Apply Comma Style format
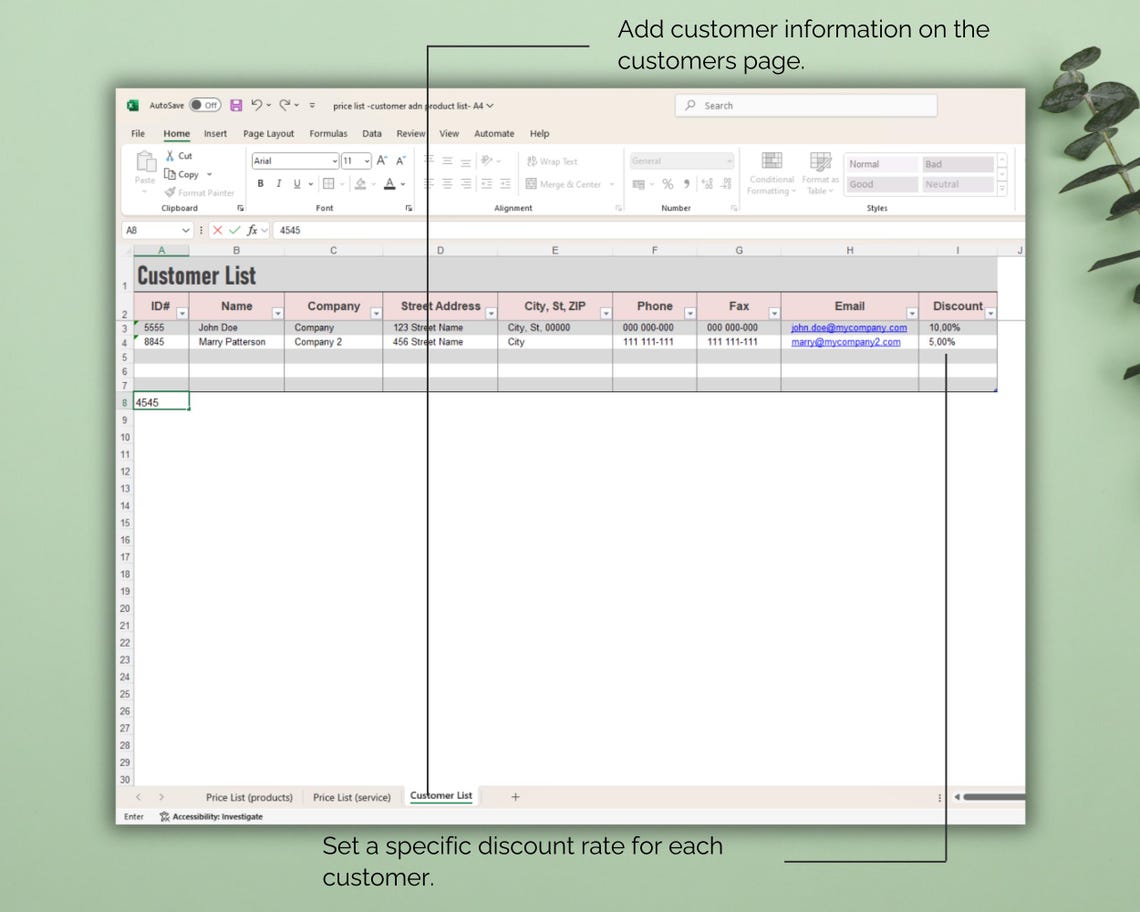Screen dimensions: 1140x912 pyautogui.click(x=686, y=184)
